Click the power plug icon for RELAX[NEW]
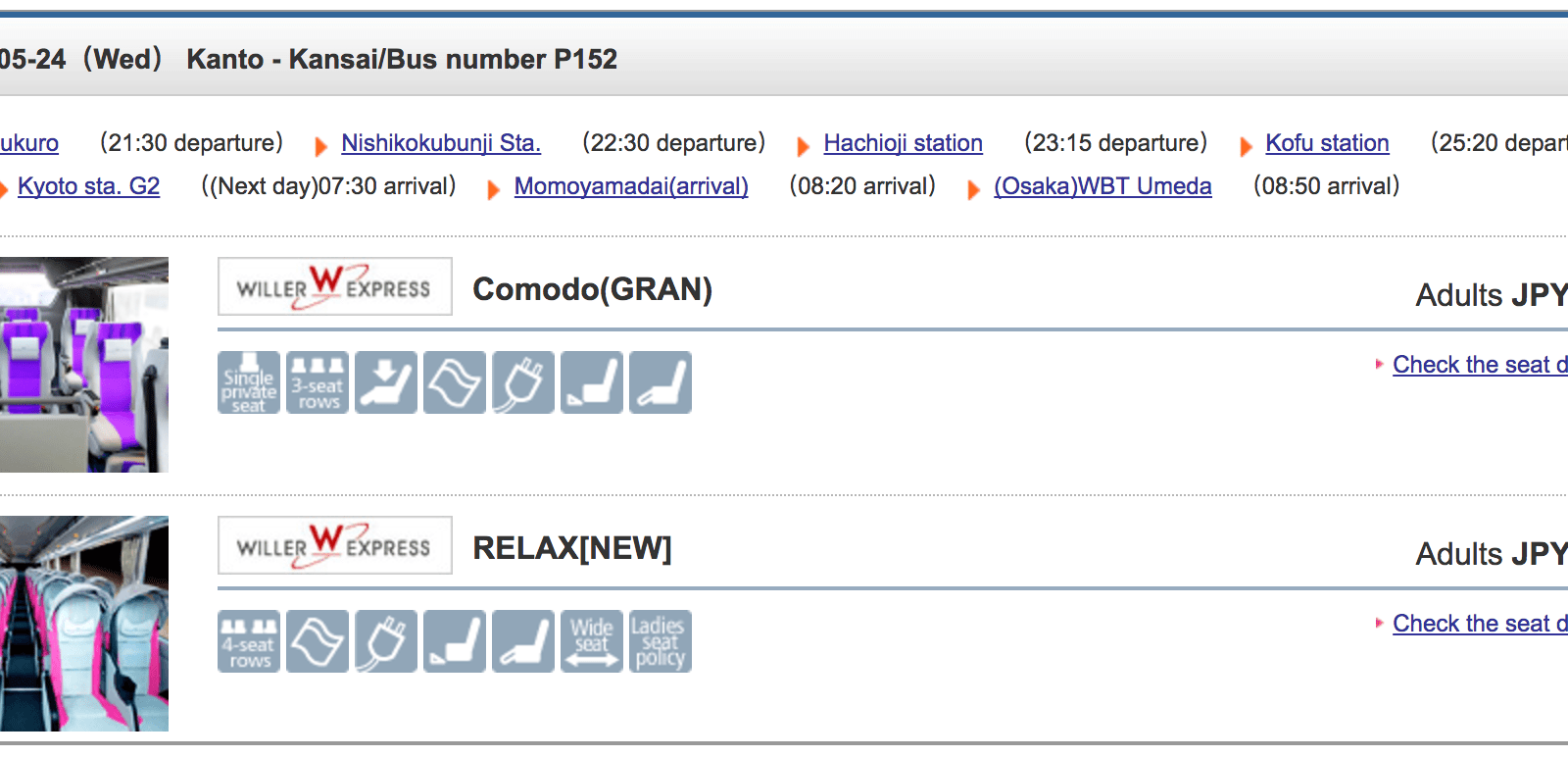 point(386,641)
